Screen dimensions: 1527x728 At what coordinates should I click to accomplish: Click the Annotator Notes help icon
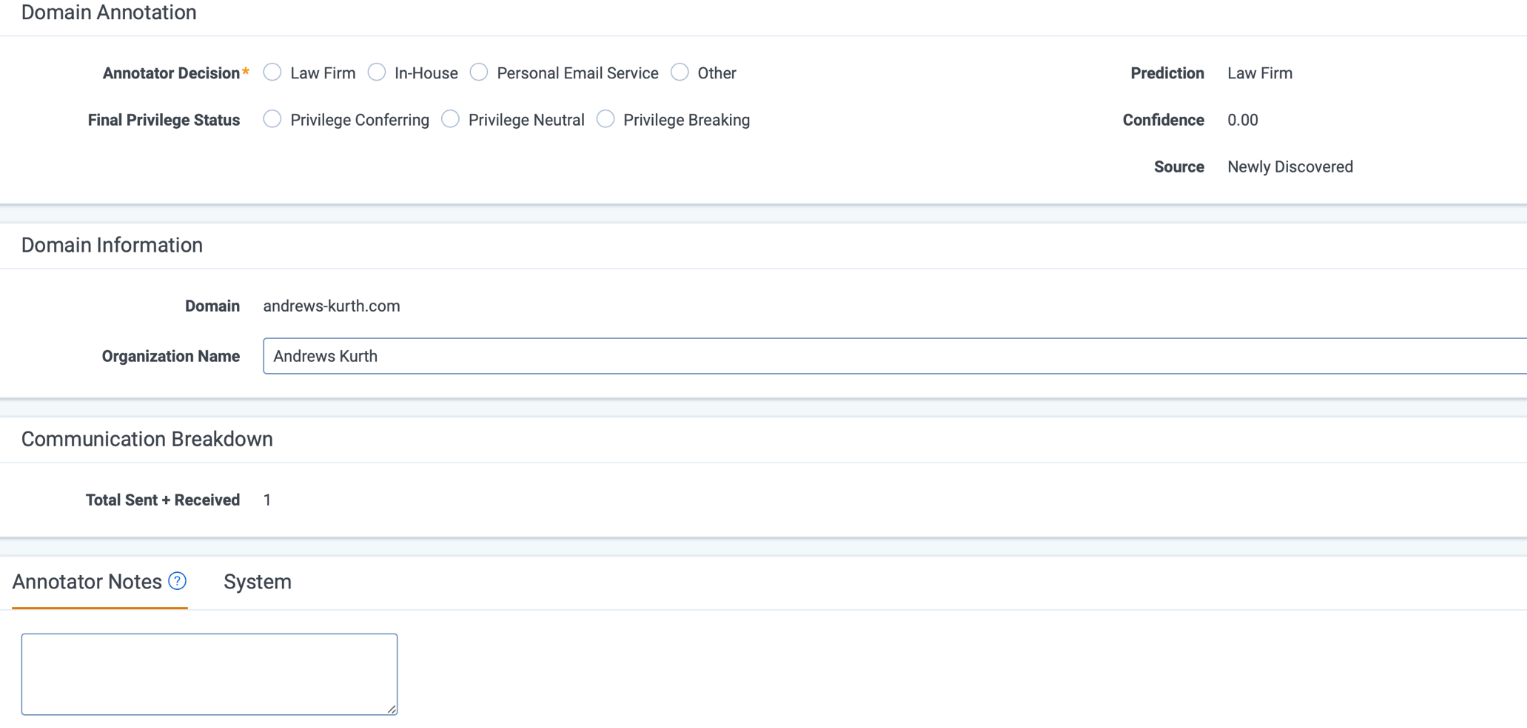(x=178, y=581)
